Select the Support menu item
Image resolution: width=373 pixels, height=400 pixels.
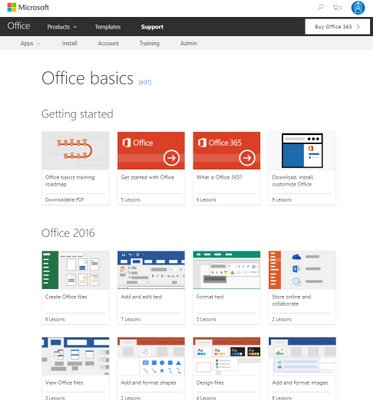(152, 27)
